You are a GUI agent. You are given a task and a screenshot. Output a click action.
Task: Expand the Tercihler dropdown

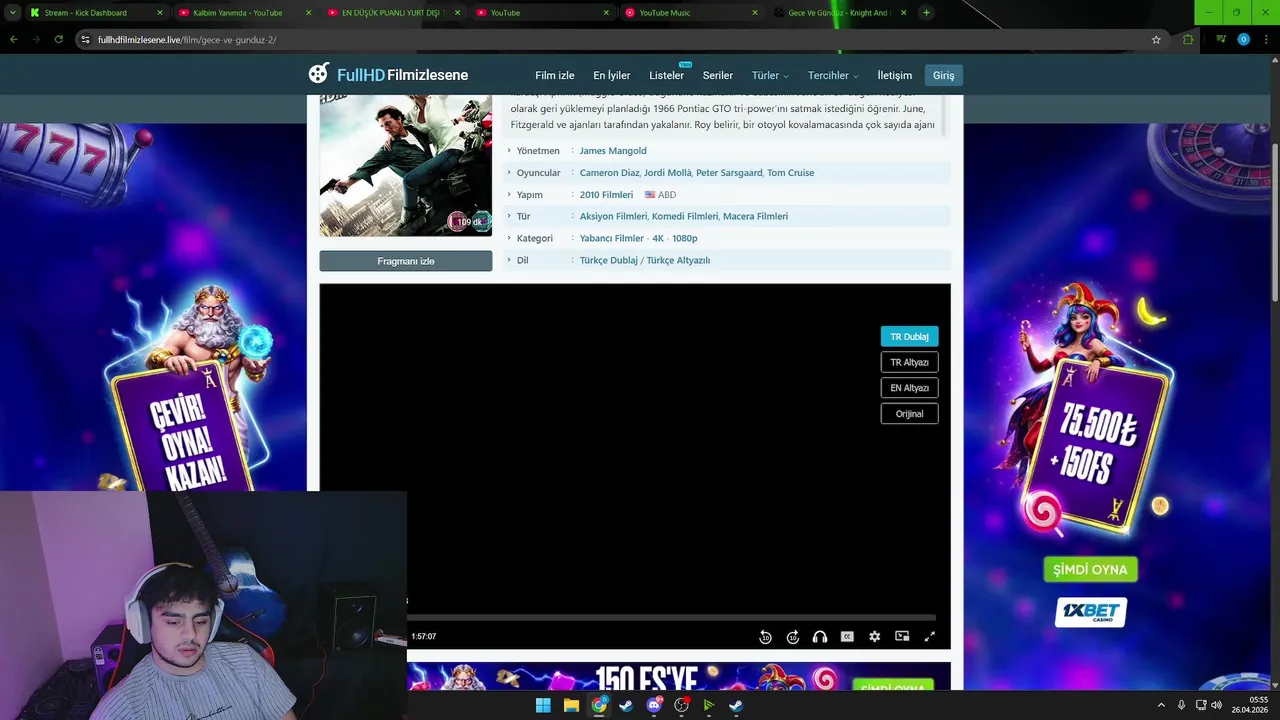(833, 75)
